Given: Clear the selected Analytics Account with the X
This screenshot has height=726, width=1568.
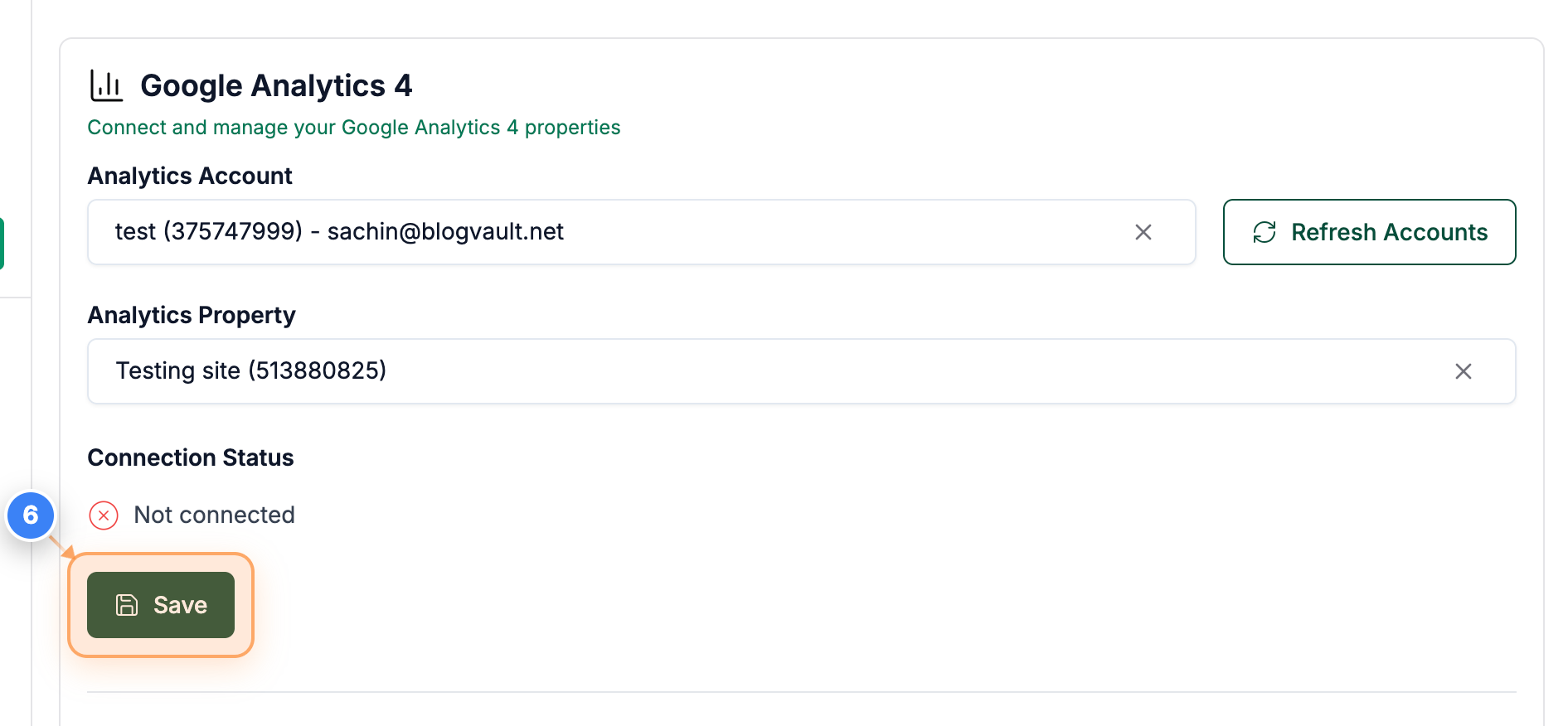Looking at the screenshot, I should (x=1143, y=232).
